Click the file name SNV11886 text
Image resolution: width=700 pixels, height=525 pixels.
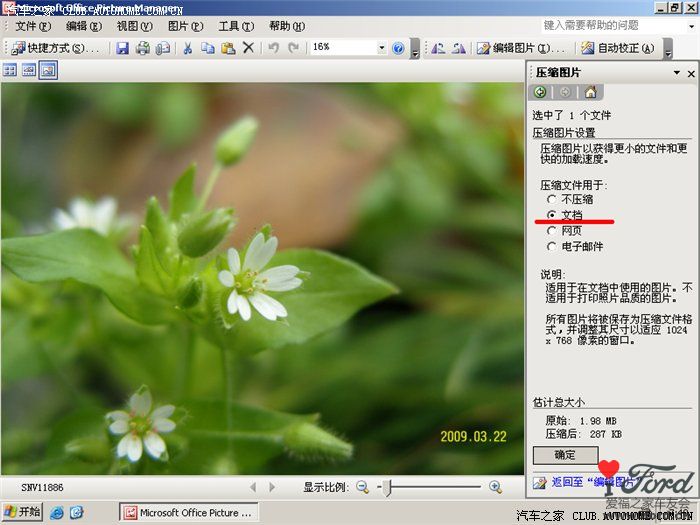pos(42,488)
